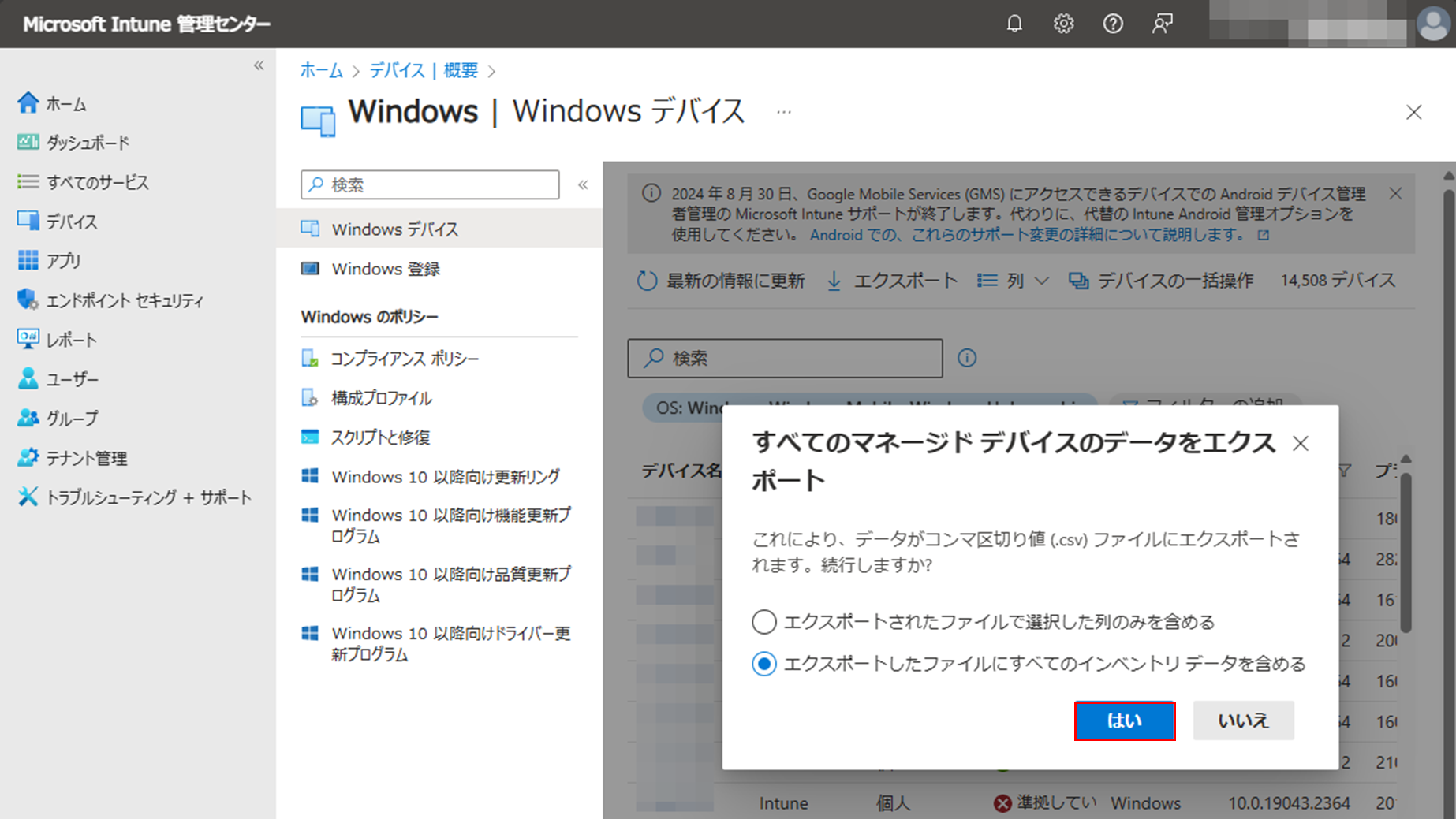The image size is (1456, 819).
Task: Click the ユーザー person icon
Action: pyautogui.click(x=28, y=378)
